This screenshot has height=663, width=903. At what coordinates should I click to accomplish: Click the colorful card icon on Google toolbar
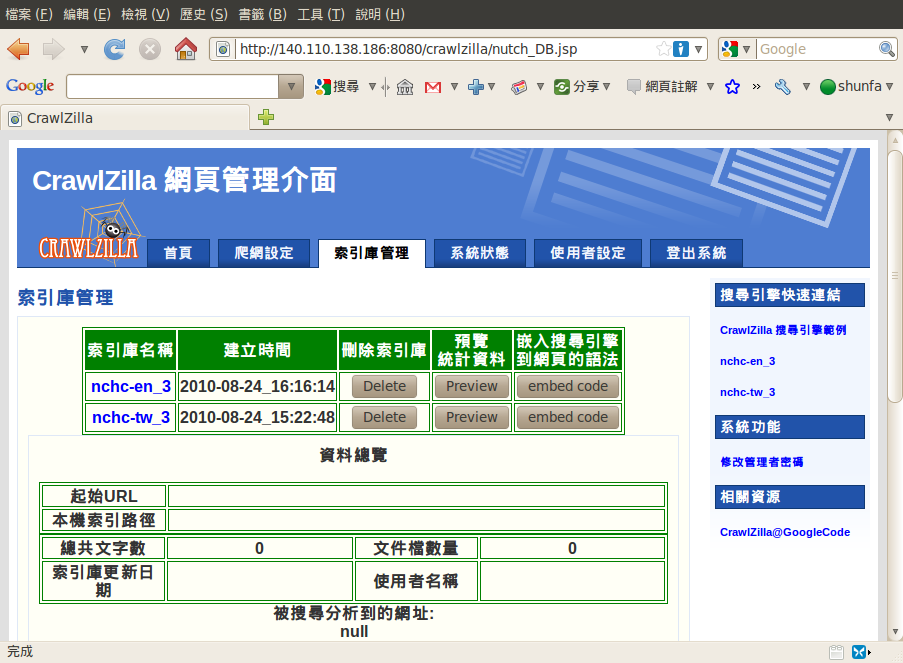pos(519,87)
